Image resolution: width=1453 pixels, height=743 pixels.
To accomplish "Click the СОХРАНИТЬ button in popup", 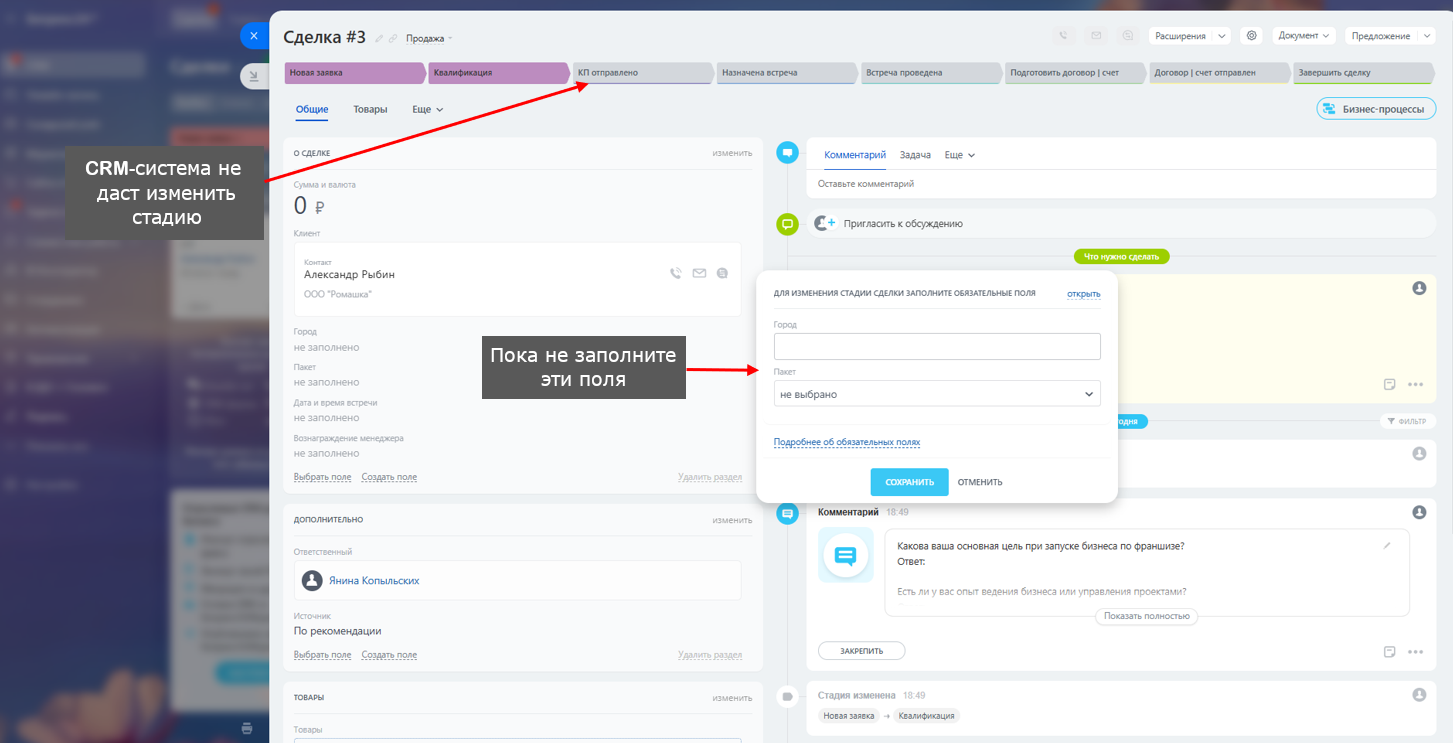I will (908, 482).
